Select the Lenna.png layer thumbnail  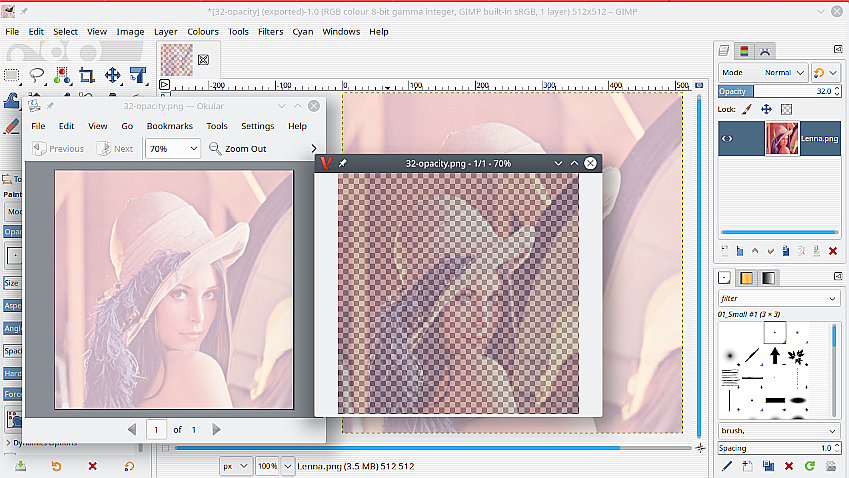point(781,139)
